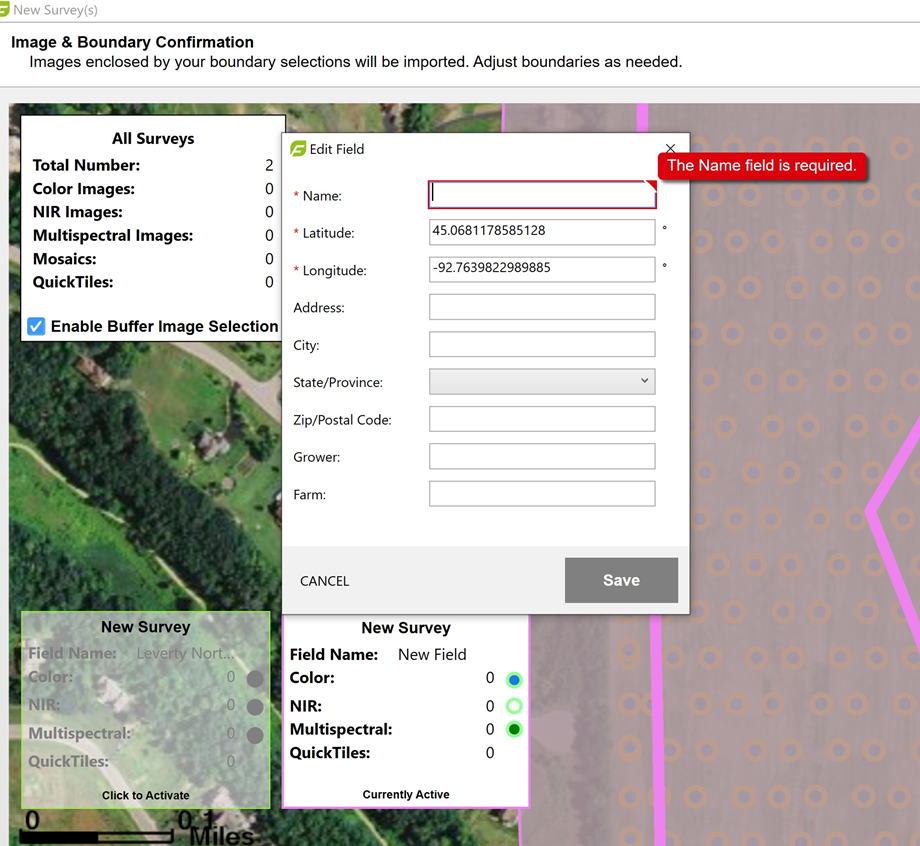Click into the required Name input field
Screen dimensions: 920x846
click(x=542, y=195)
